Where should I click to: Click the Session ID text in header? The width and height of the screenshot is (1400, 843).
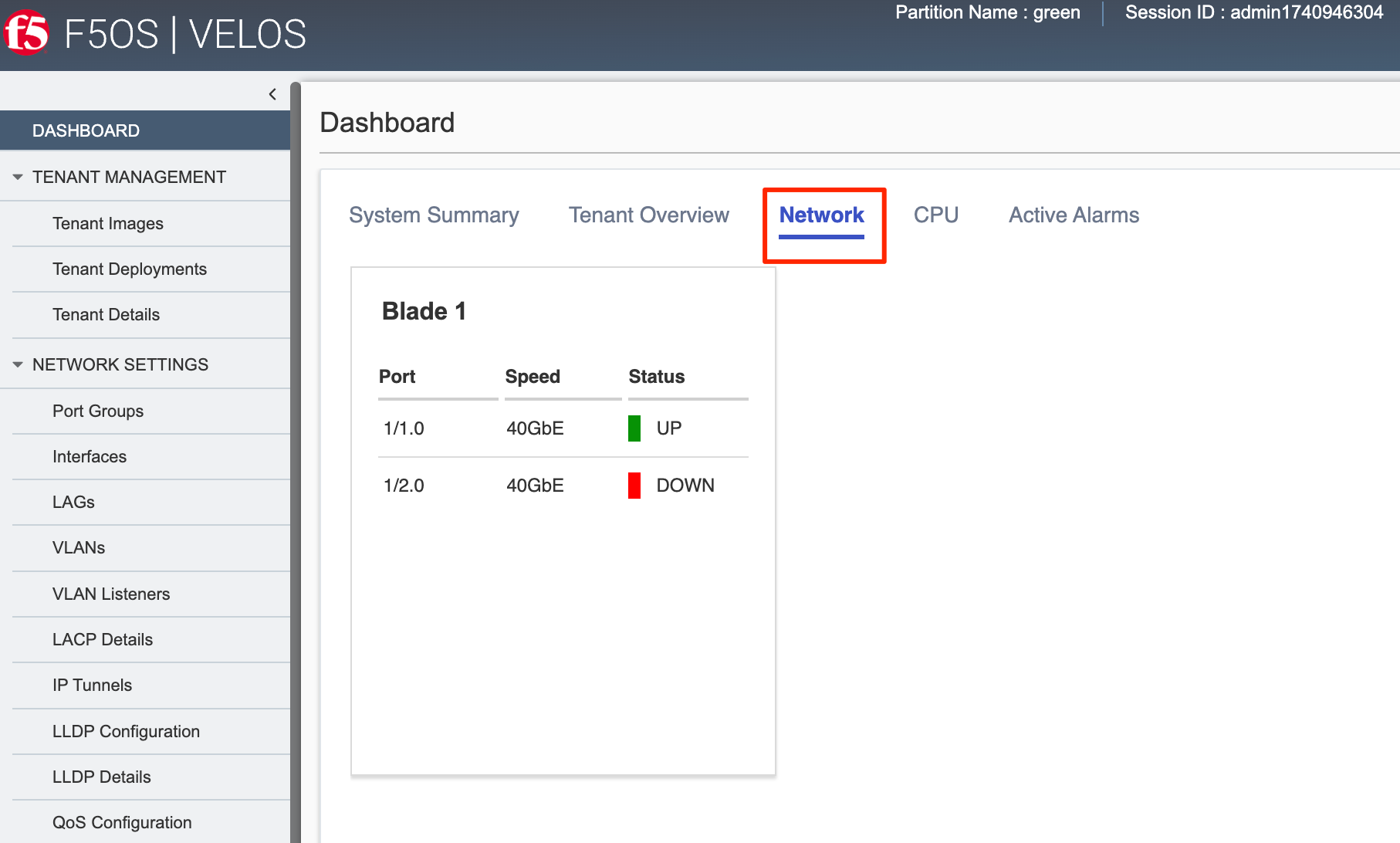click(1254, 12)
